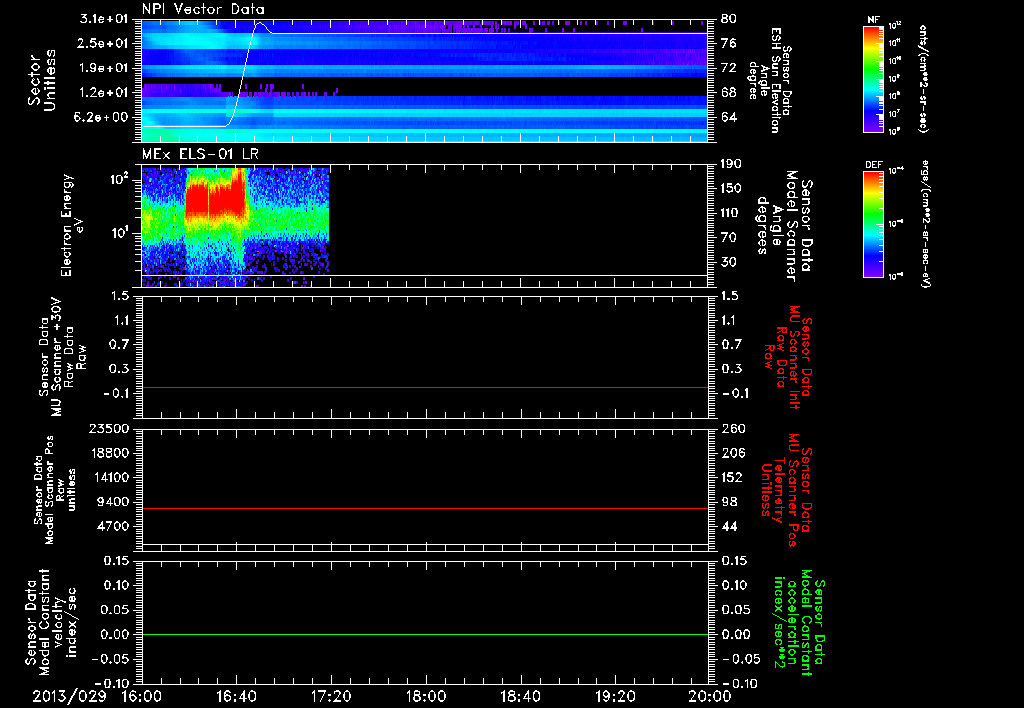Click the red 'MU Scanner Pos Telemetry' title

click(x=787, y=490)
